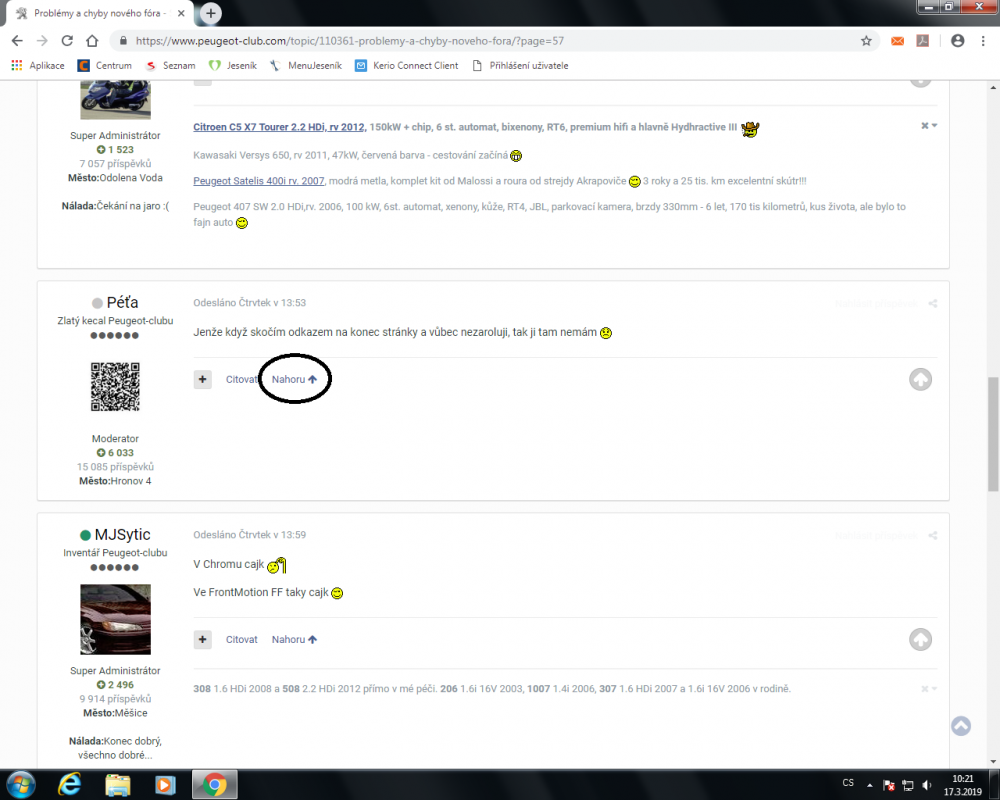
Task: Click the page vertical scrollbar thumb
Action: [994, 434]
